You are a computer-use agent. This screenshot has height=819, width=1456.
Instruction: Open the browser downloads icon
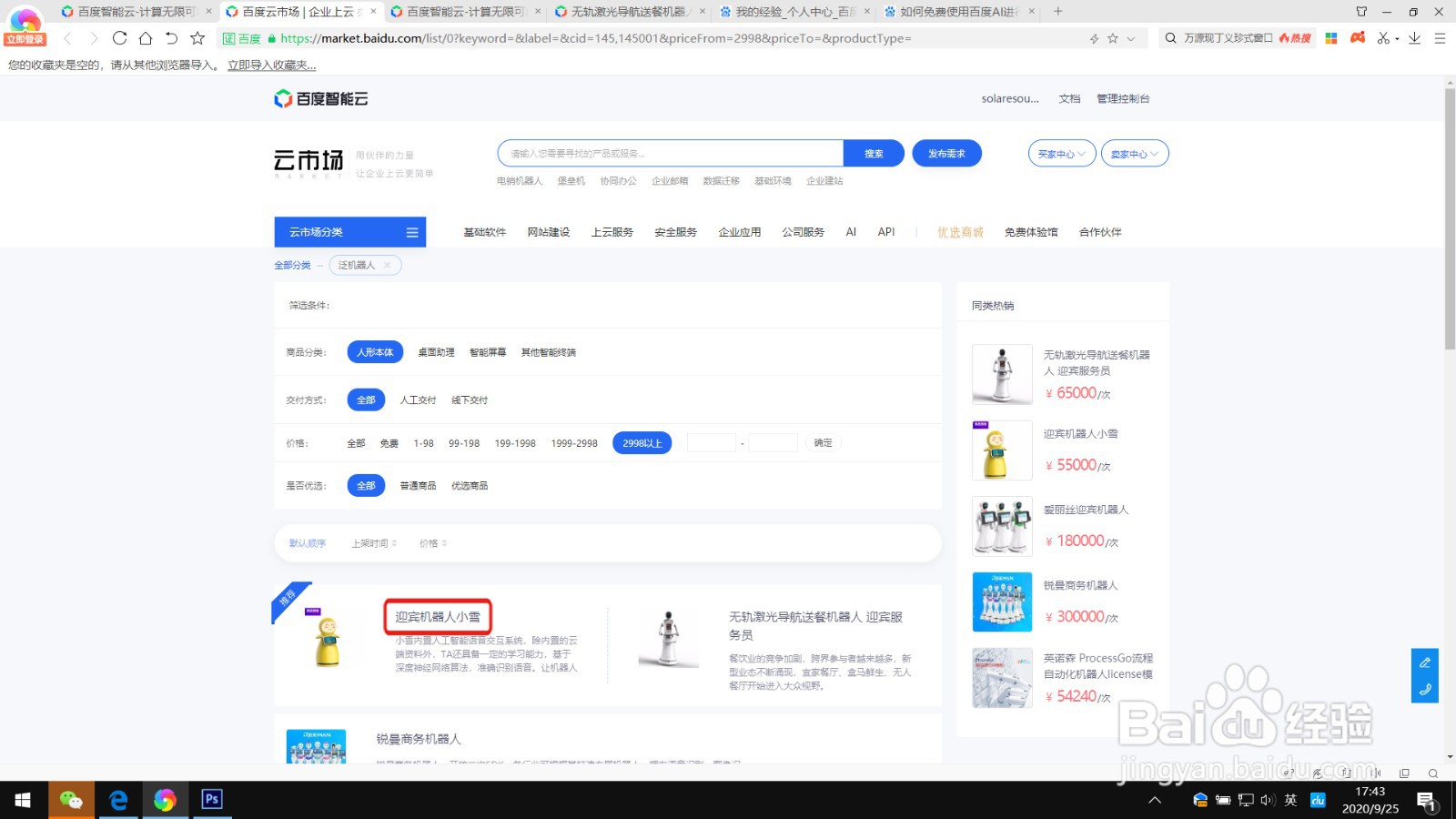point(1414,38)
